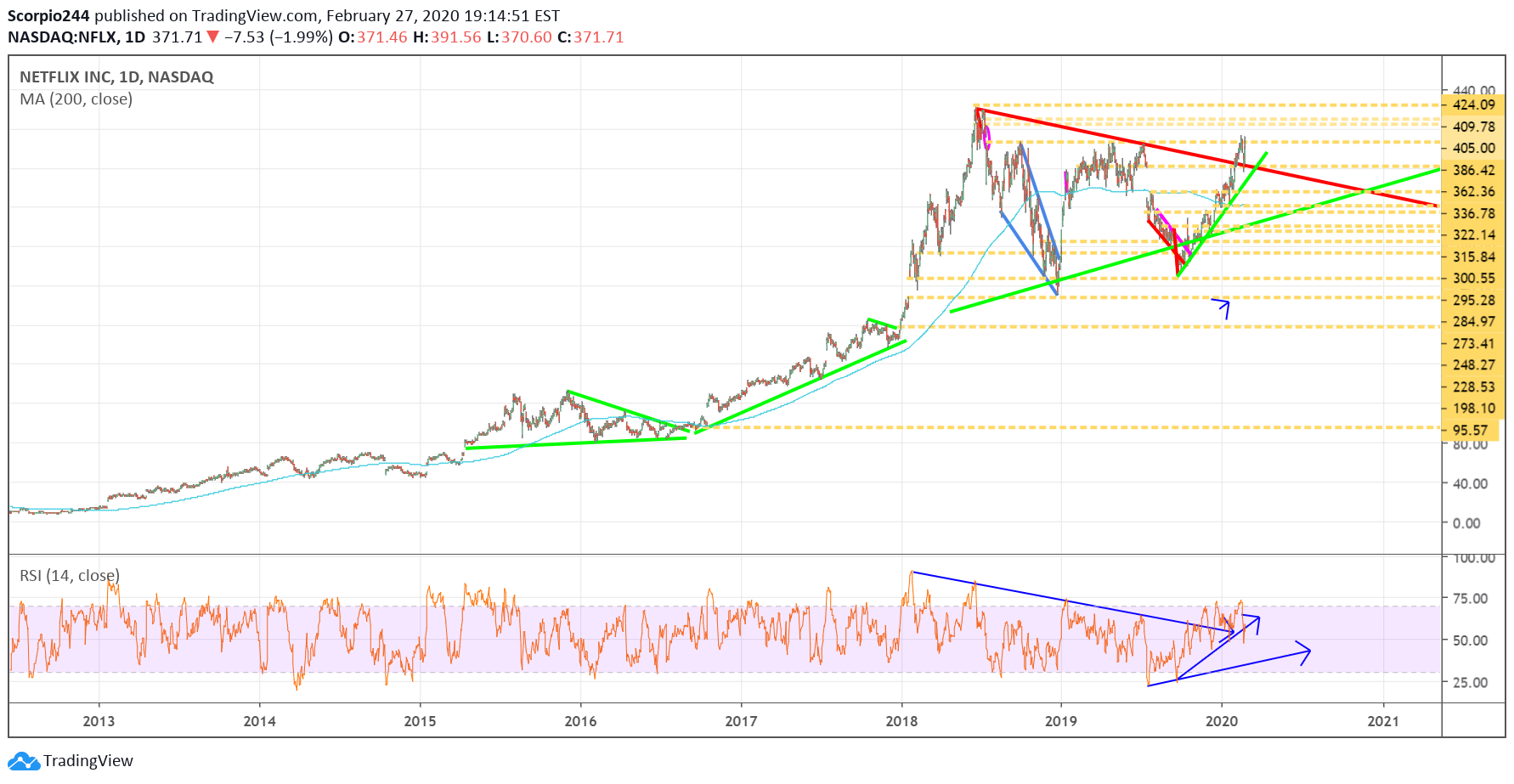
Task: Click the 295.28 price level label
Action: (1474, 301)
